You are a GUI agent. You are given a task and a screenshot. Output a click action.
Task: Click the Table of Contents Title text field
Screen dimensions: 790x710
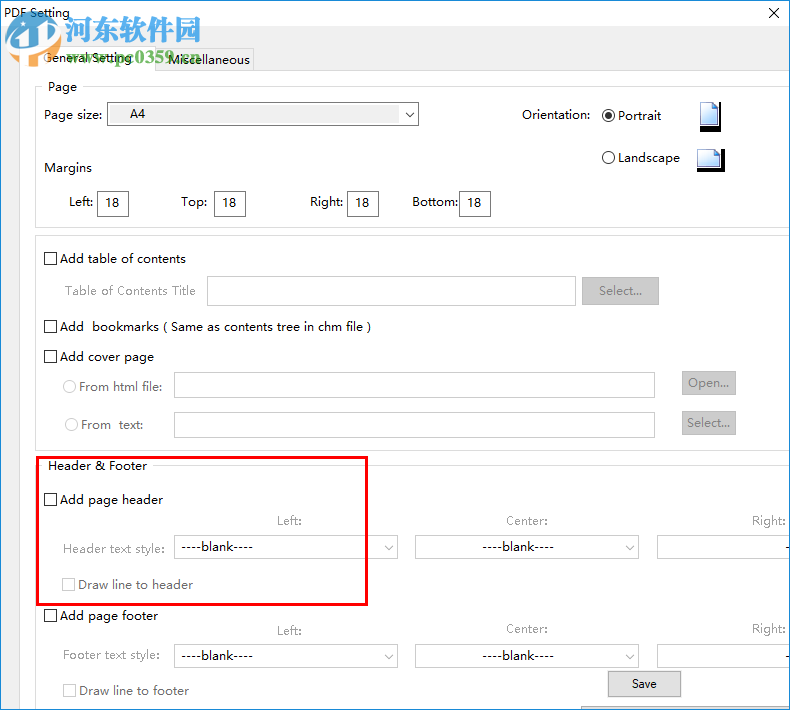tap(391, 291)
